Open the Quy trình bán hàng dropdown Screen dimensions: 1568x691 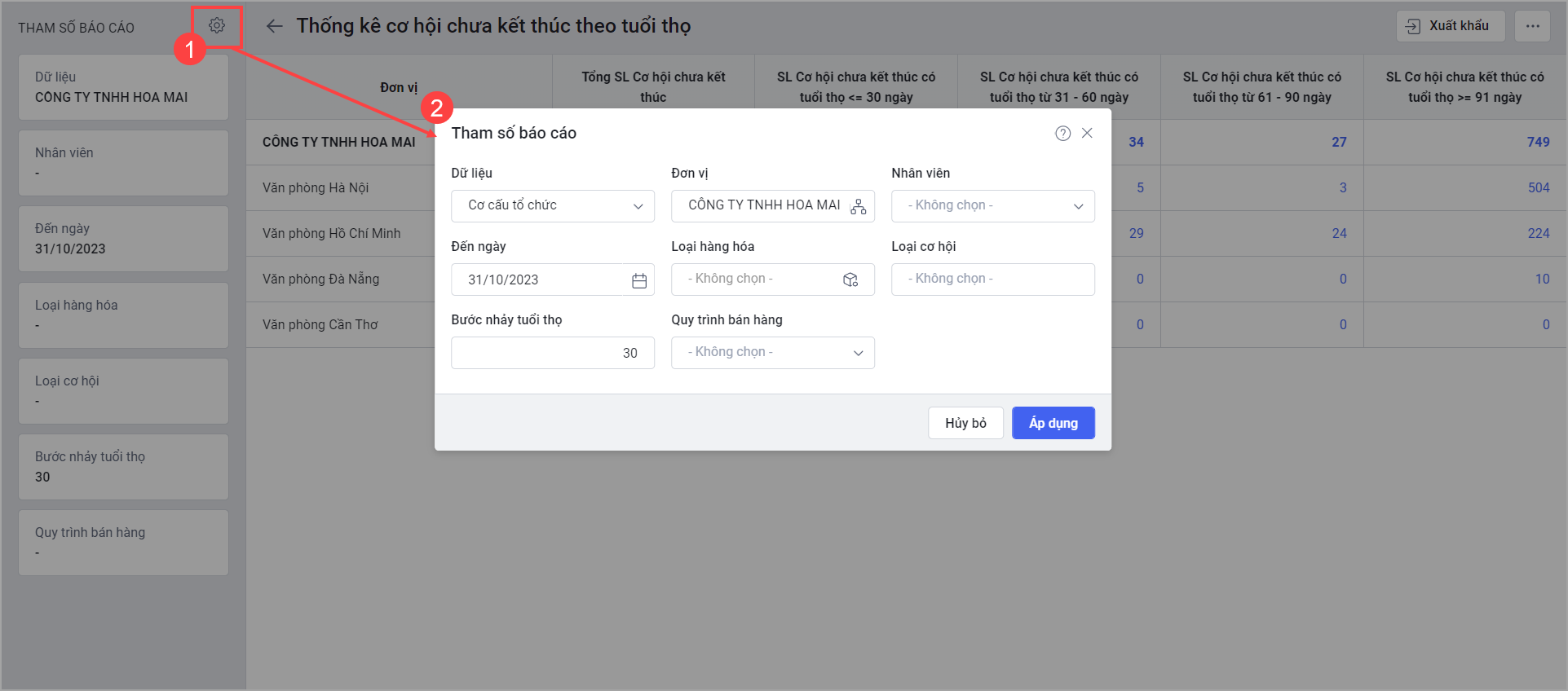pyautogui.click(x=772, y=352)
